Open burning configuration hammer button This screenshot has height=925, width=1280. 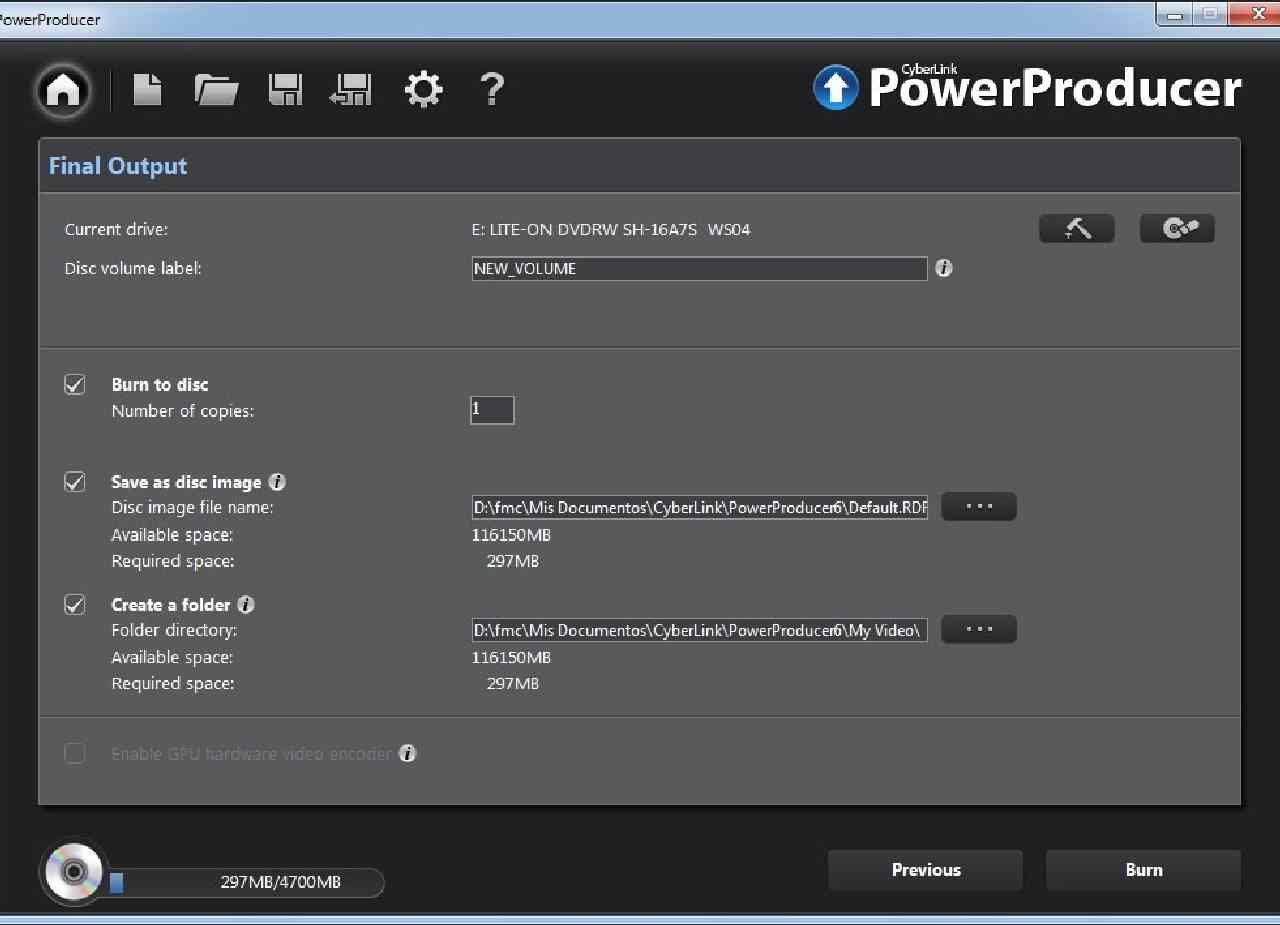click(x=1077, y=228)
